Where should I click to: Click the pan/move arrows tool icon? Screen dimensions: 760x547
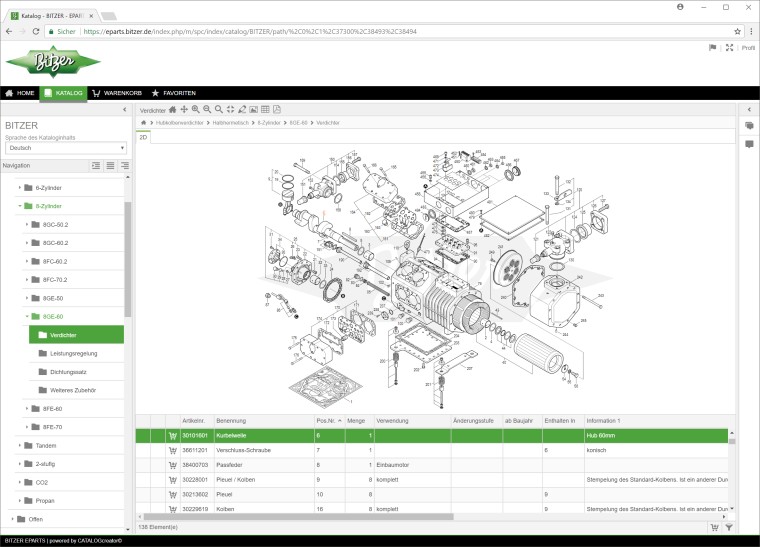click(184, 109)
